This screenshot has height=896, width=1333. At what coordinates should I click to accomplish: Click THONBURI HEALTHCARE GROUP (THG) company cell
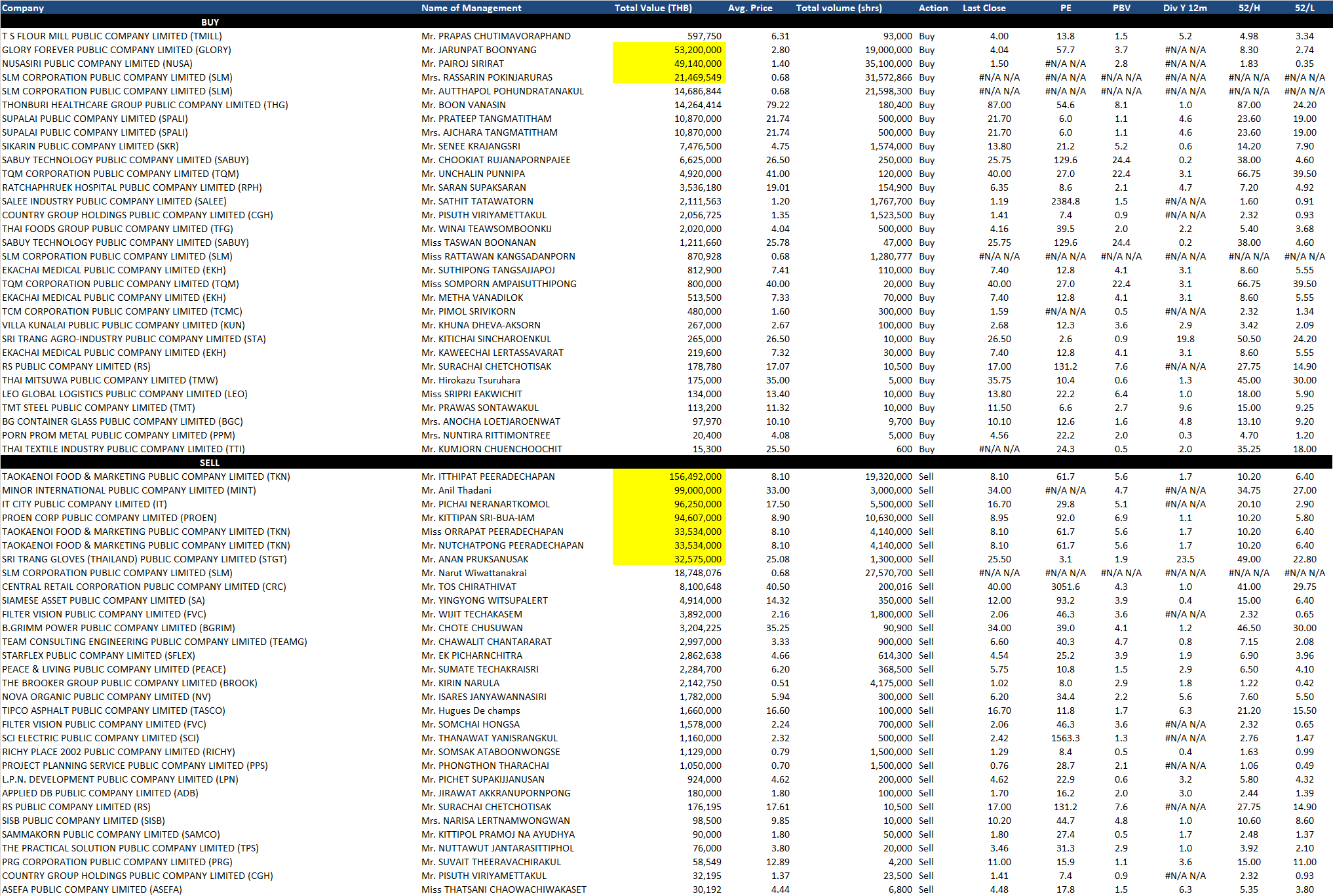(x=145, y=105)
